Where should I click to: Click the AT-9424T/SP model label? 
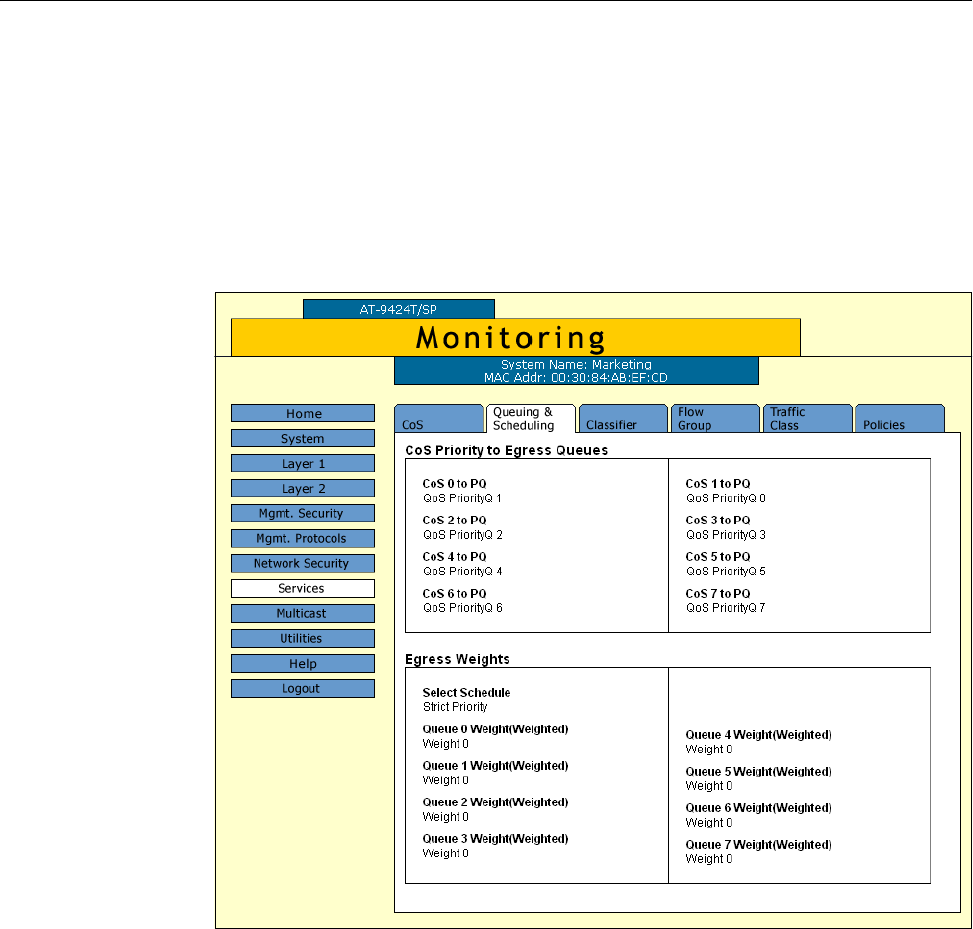tap(398, 309)
